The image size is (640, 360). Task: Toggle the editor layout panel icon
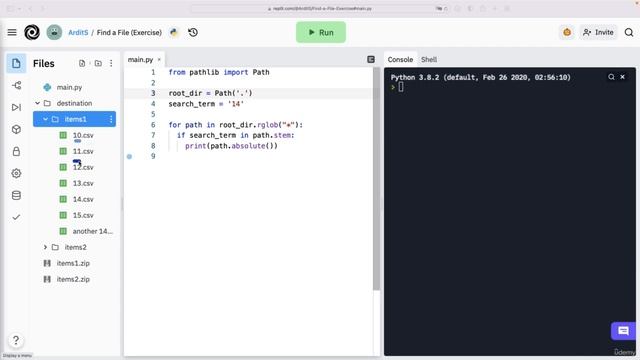pos(371,60)
